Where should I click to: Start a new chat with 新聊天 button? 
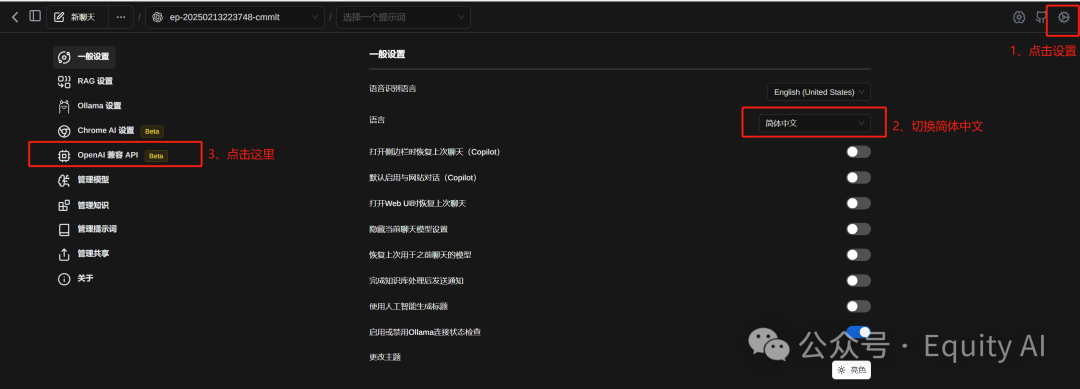77,17
